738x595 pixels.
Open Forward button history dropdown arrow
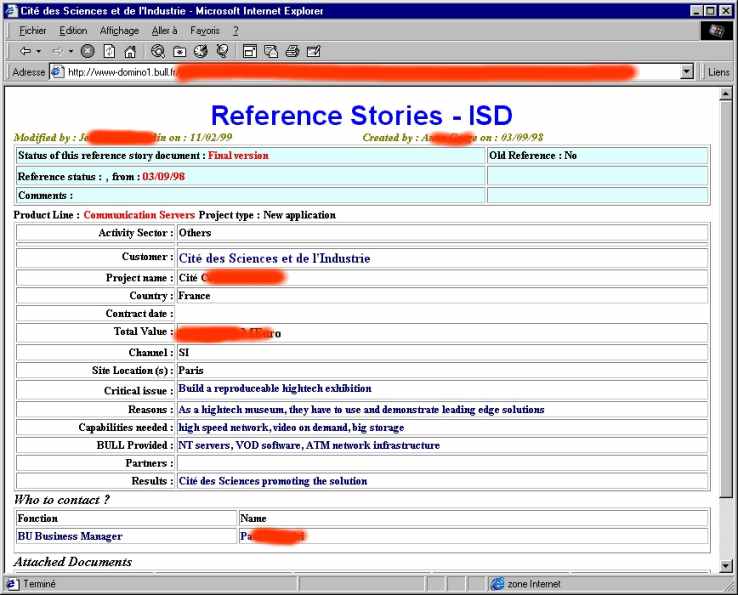pos(71,51)
